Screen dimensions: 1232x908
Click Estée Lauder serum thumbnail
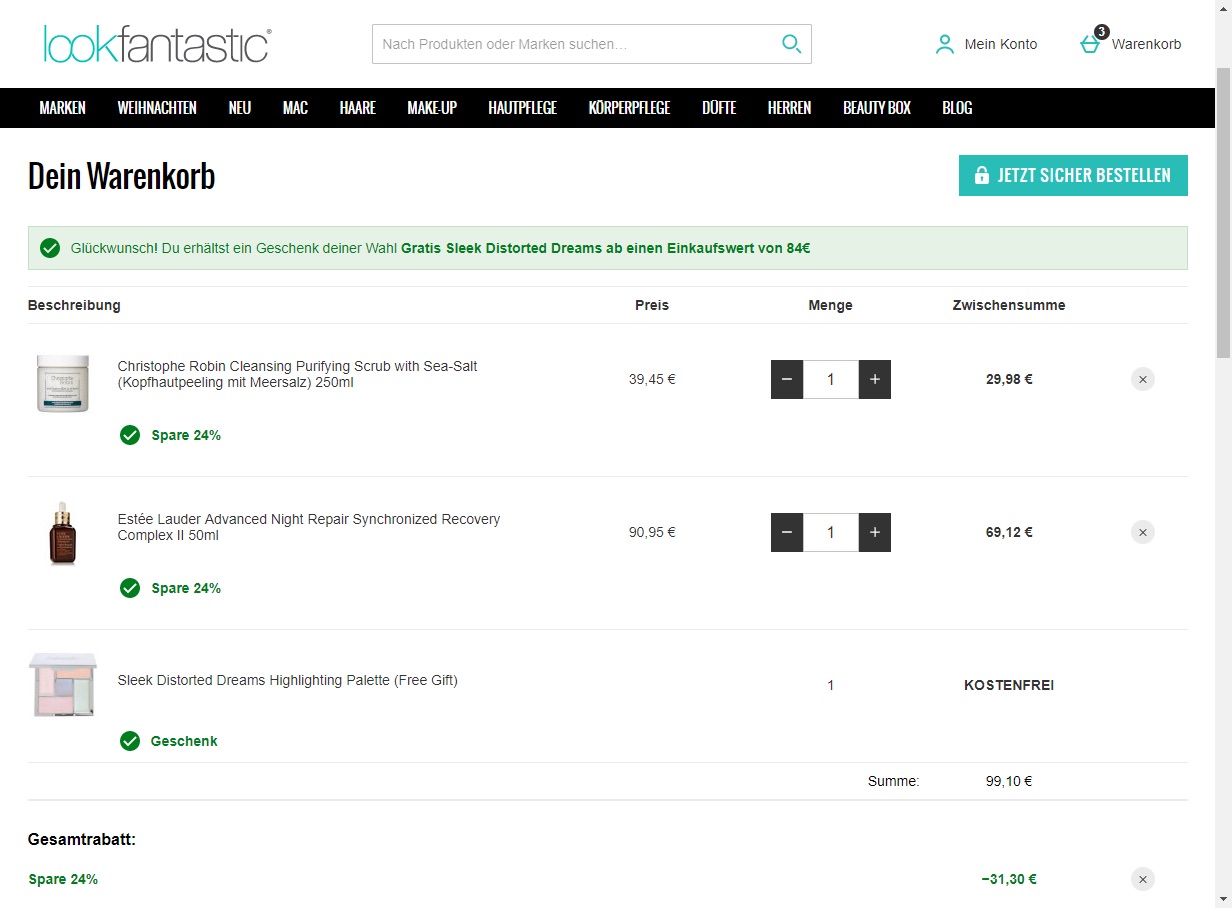(62, 532)
